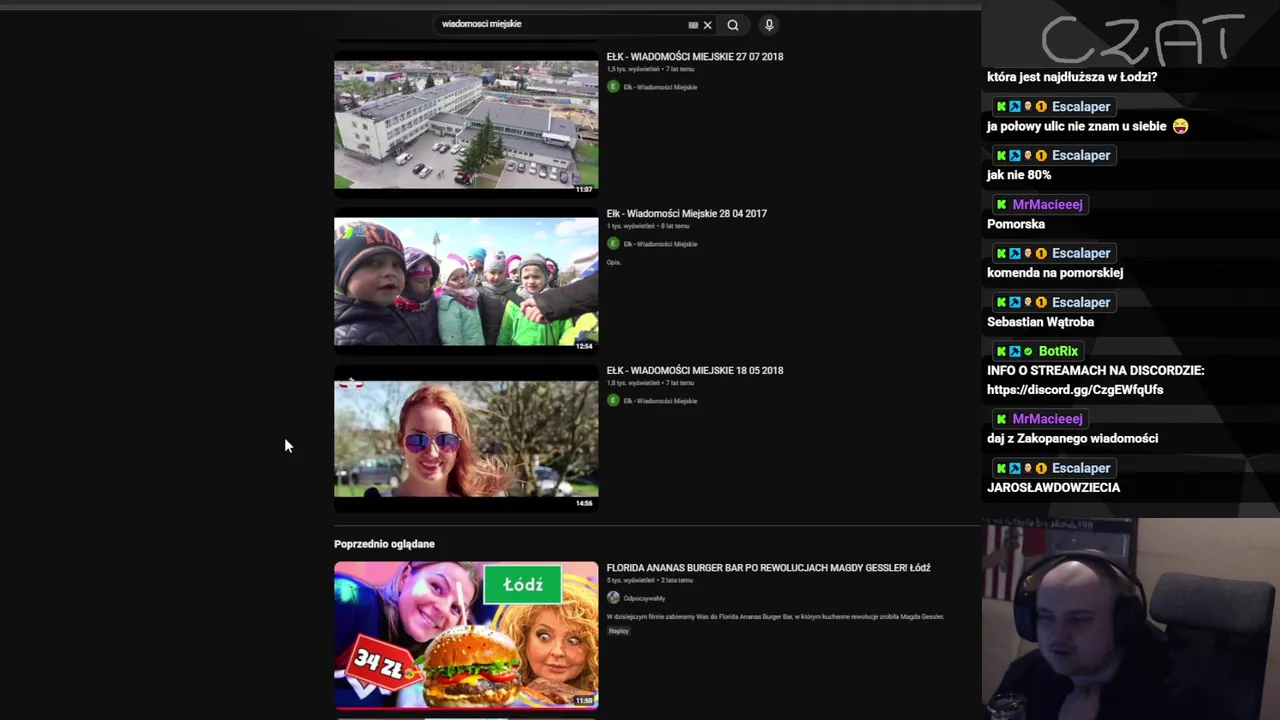Click the chat message "komenda na pomorskiej"
The image size is (1280, 720).
coord(1055,273)
